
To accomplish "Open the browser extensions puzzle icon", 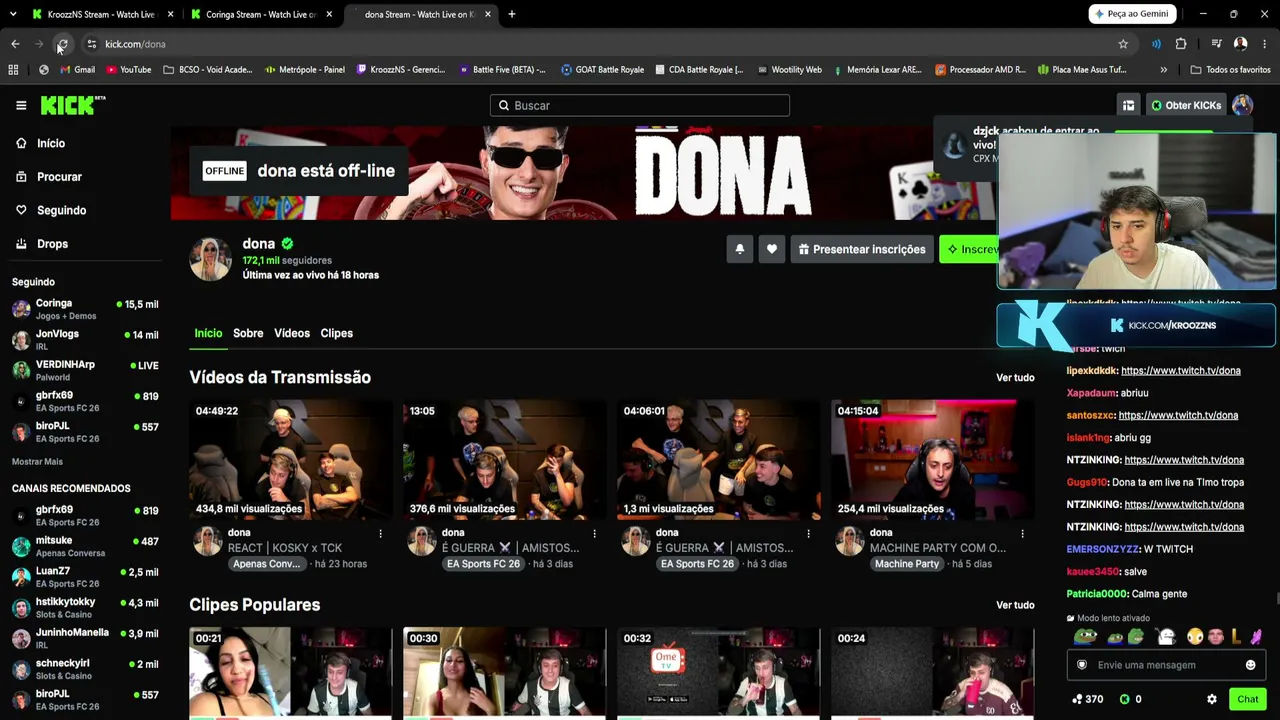I will pos(1181,44).
